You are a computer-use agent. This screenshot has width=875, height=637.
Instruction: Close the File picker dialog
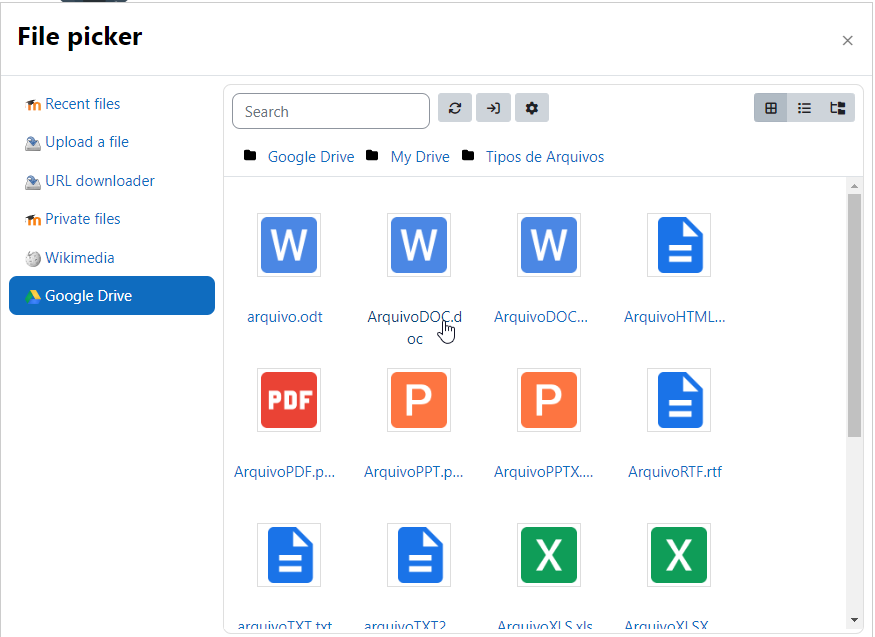pos(848,41)
